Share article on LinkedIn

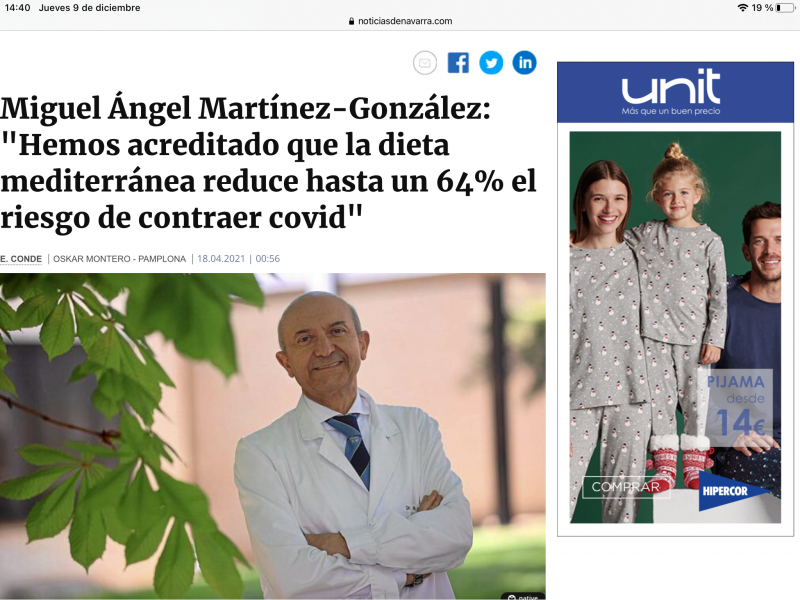coord(524,63)
